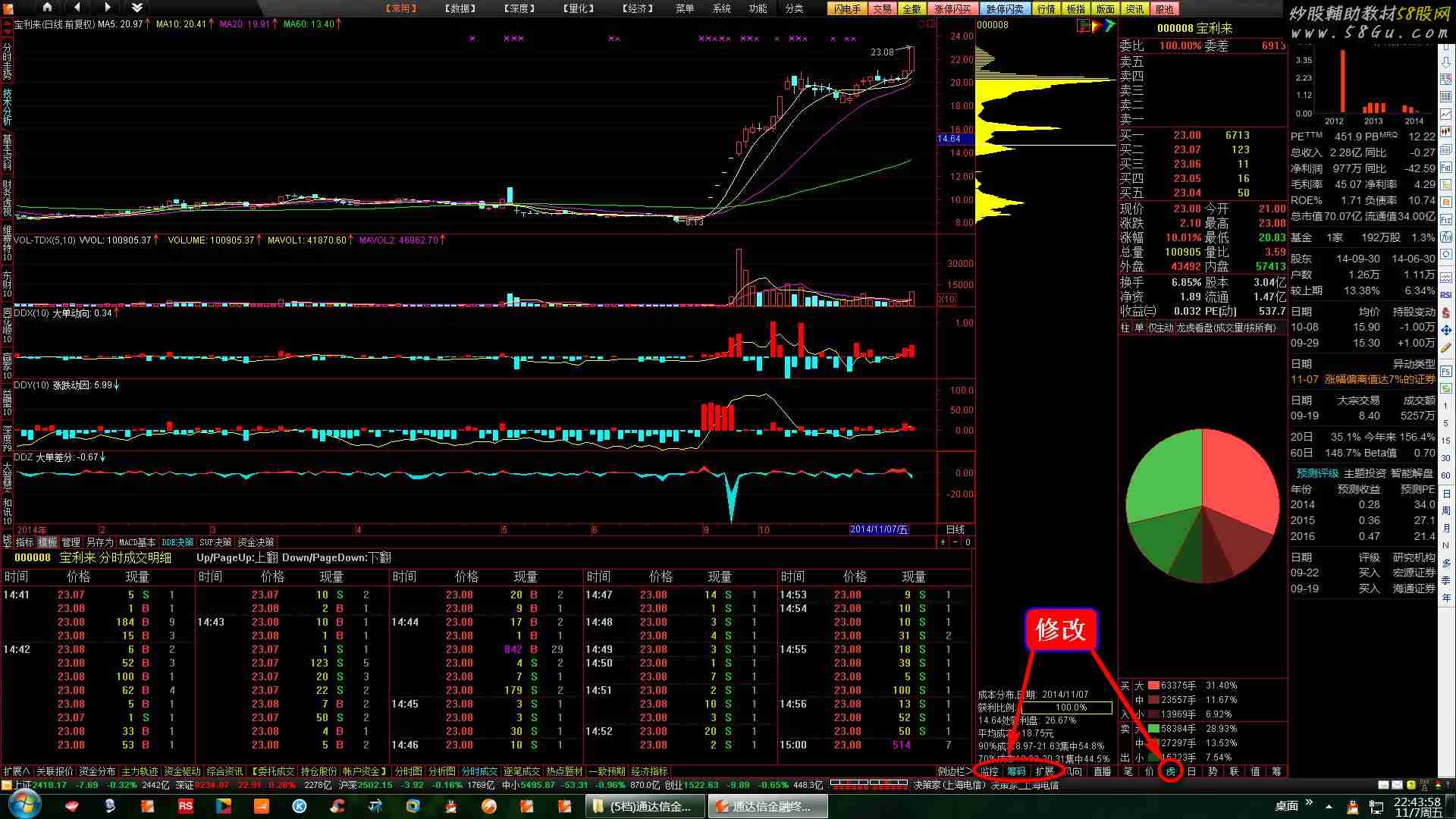Switch to the 扩展 side panel tab
Screen dimensions: 1456x819
(1045, 771)
